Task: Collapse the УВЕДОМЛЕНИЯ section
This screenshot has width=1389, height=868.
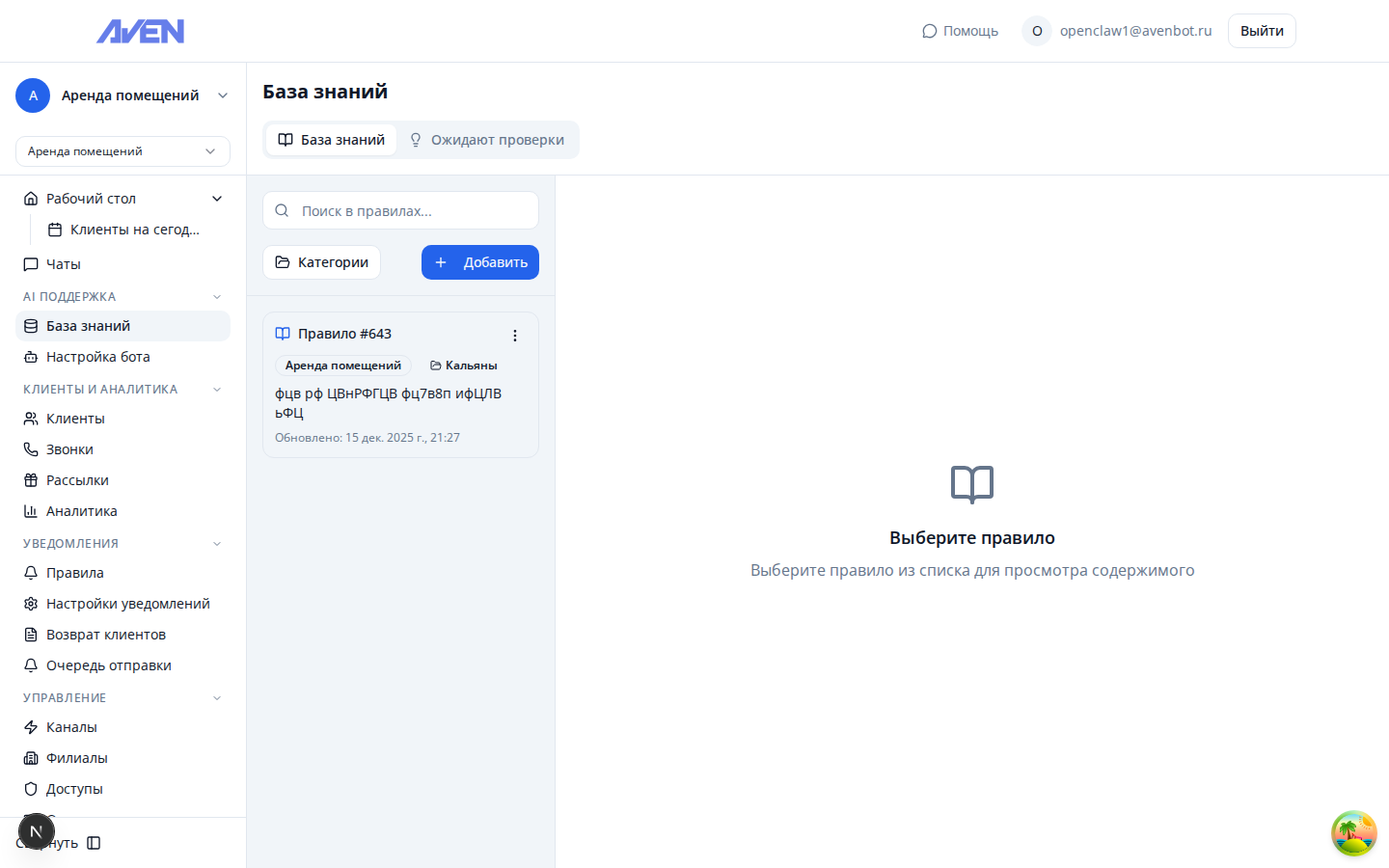Action: click(217, 544)
